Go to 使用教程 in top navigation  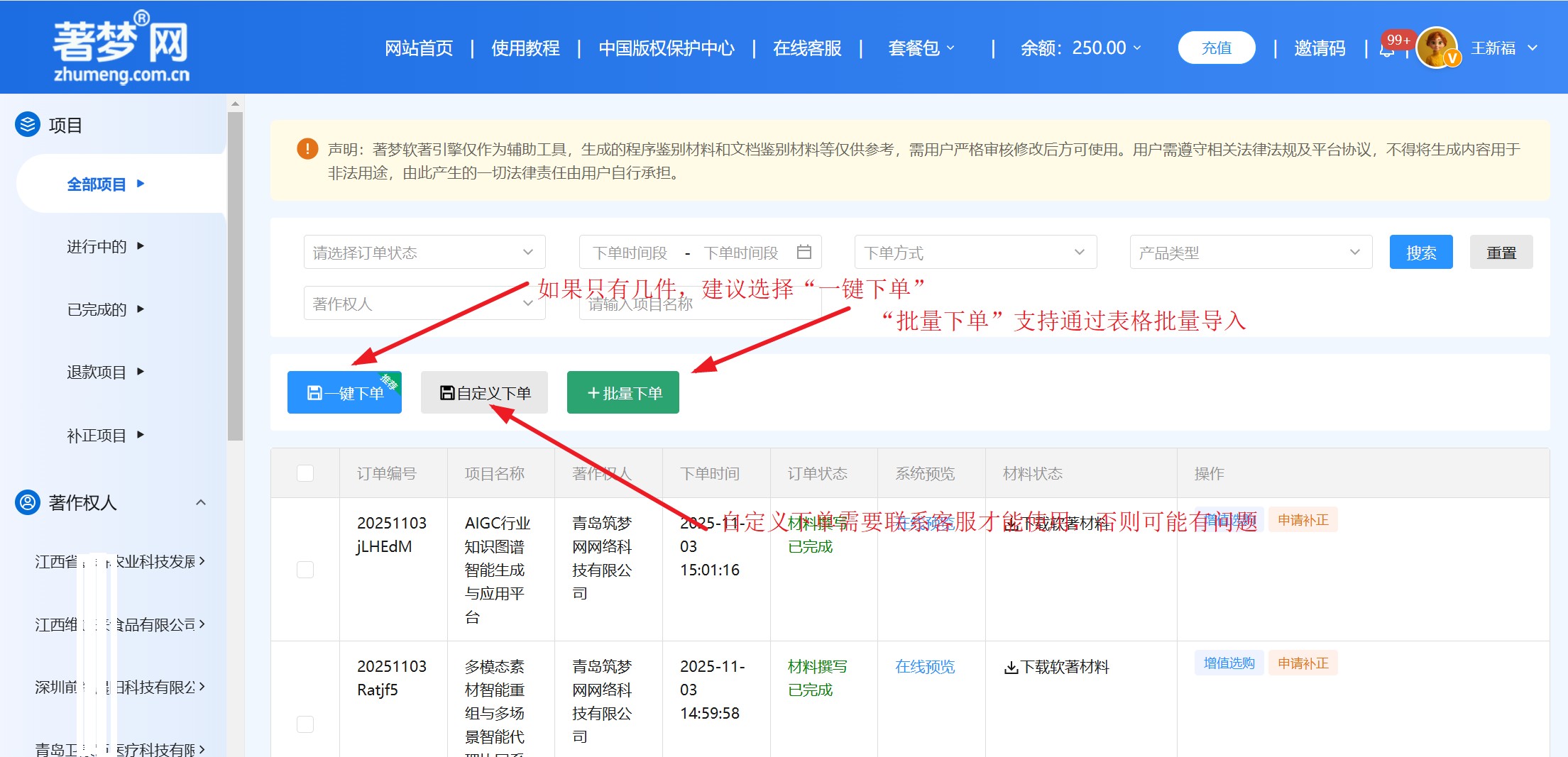coord(525,48)
